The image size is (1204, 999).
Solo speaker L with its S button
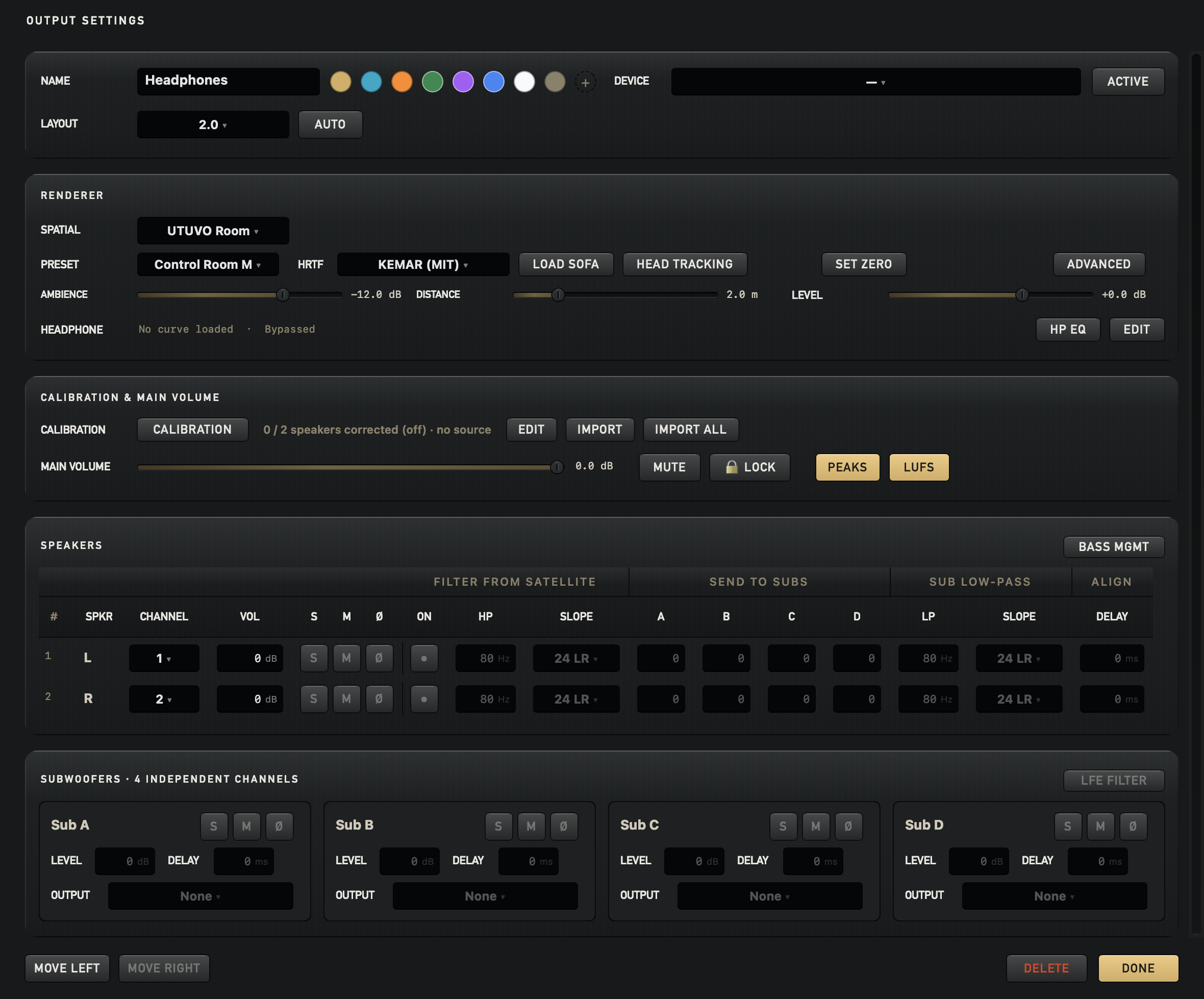[x=314, y=658]
